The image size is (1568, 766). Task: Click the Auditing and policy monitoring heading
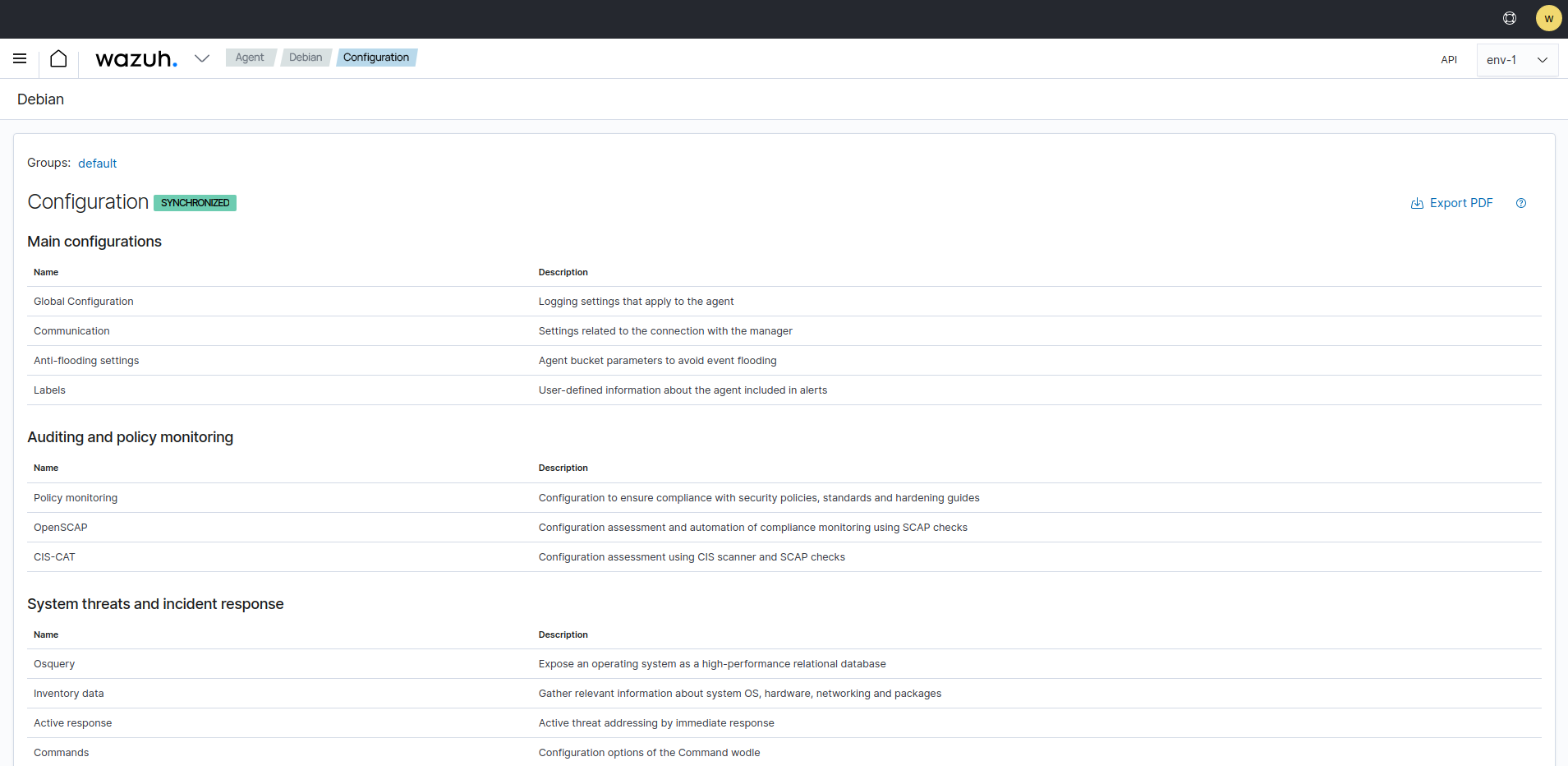pyautogui.click(x=130, y=437)
